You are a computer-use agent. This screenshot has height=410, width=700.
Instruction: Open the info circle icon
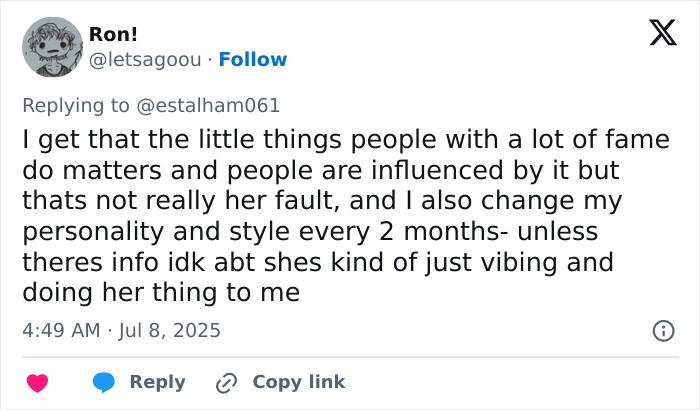tap(661, 330)
